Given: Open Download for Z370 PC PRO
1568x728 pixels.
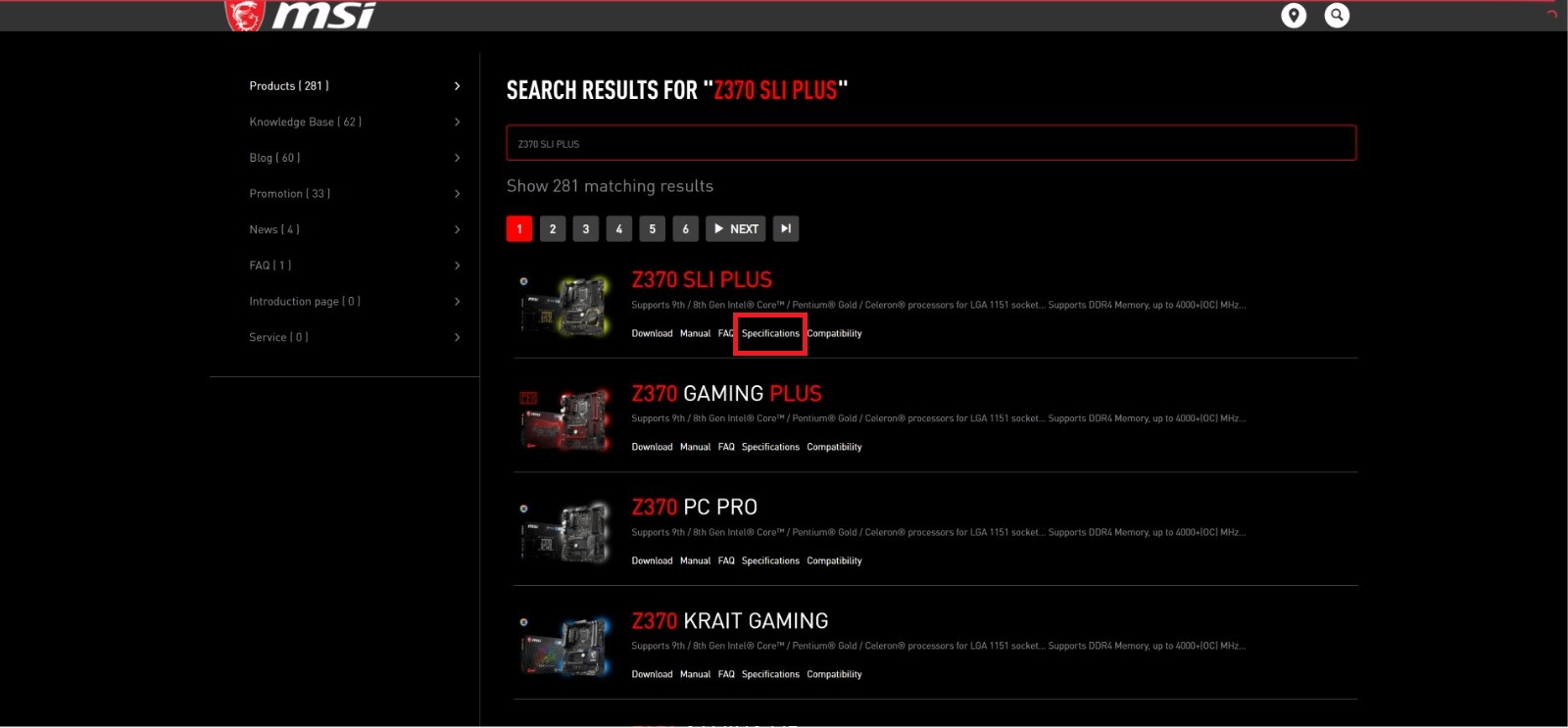Looking at the screenshot, I should pos(652,561).
